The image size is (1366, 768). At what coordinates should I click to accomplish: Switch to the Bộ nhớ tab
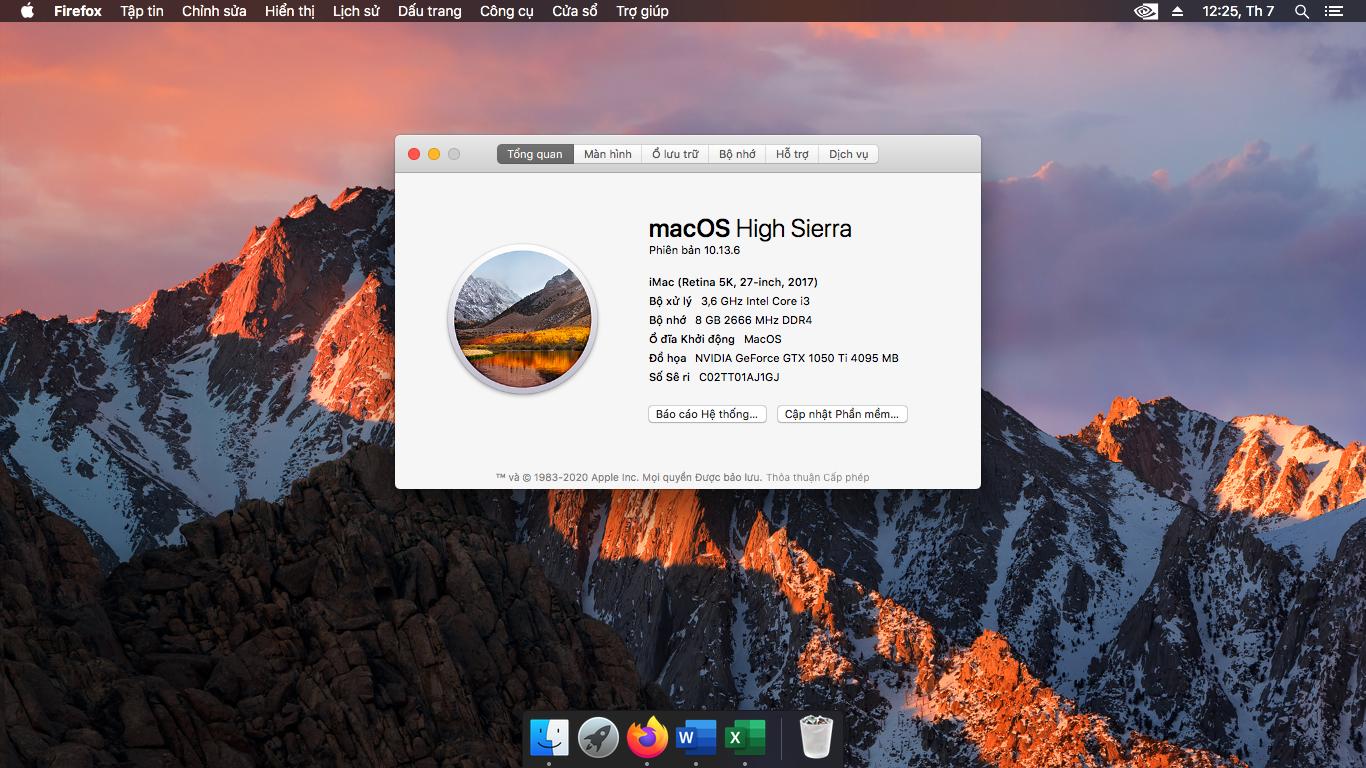point(738,154)
